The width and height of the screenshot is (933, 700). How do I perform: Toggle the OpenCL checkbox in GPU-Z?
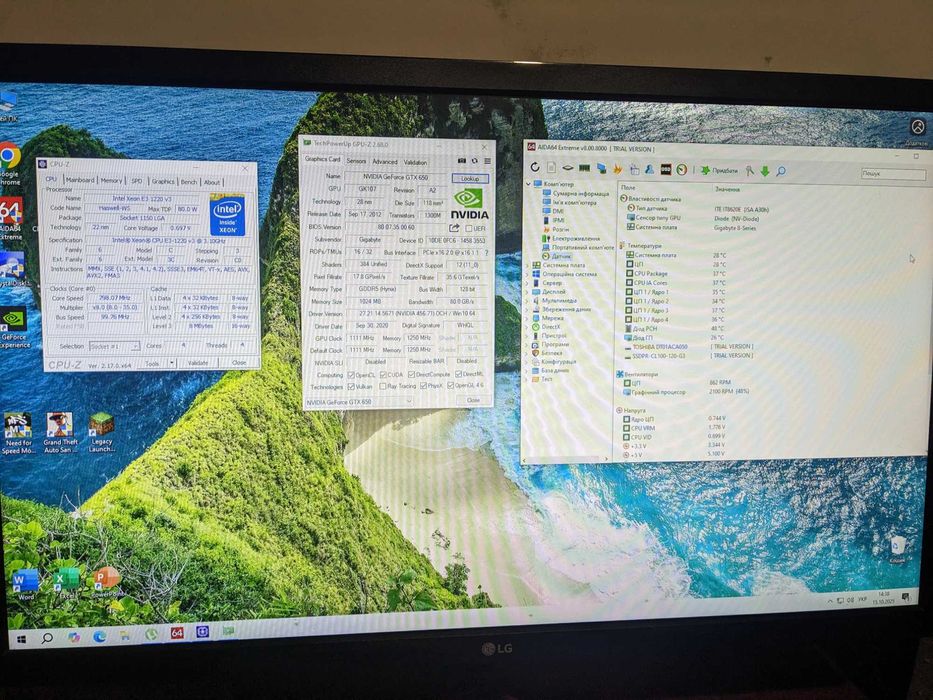click(351, 375)
